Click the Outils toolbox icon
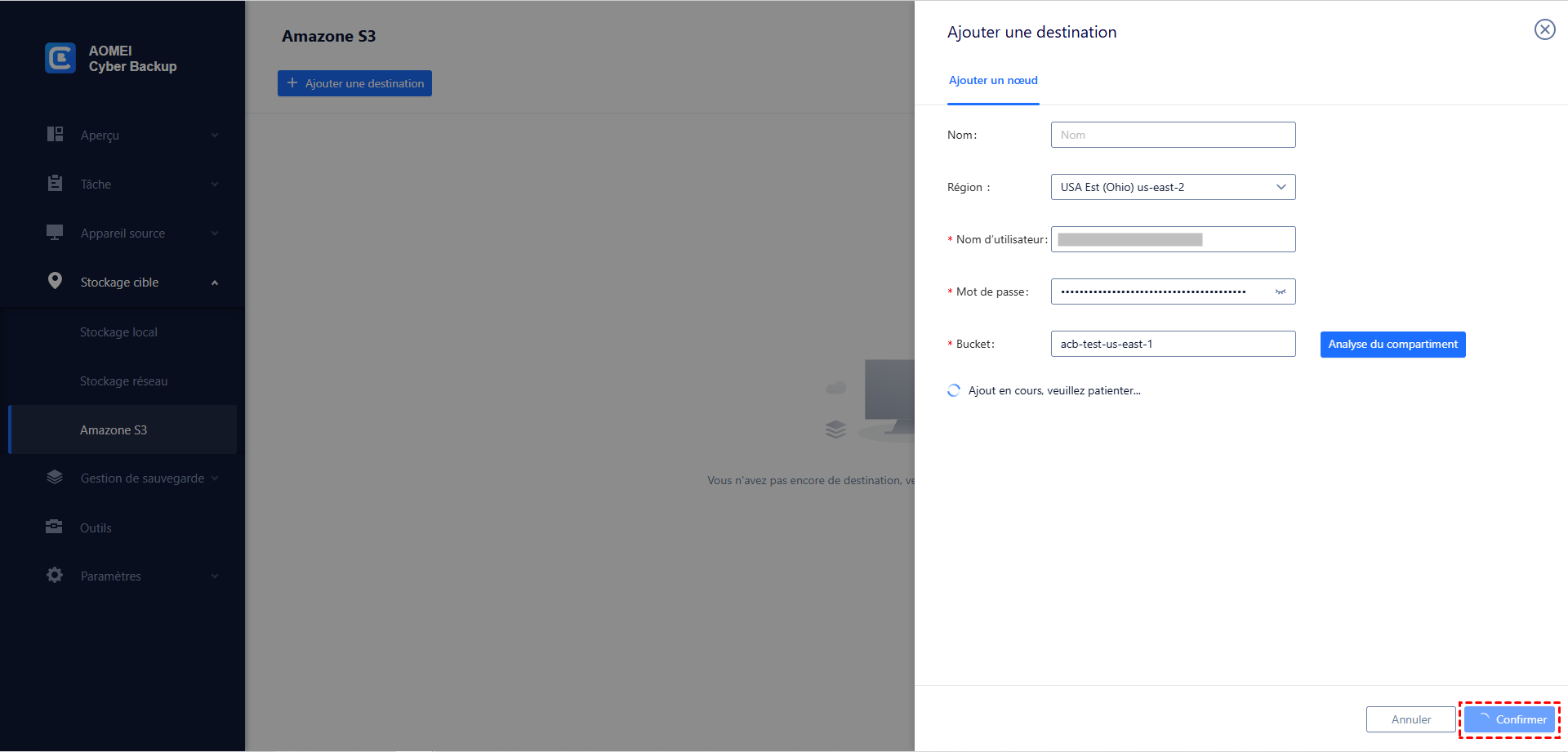Screen dimensions: 1568x752 [55, 527]
